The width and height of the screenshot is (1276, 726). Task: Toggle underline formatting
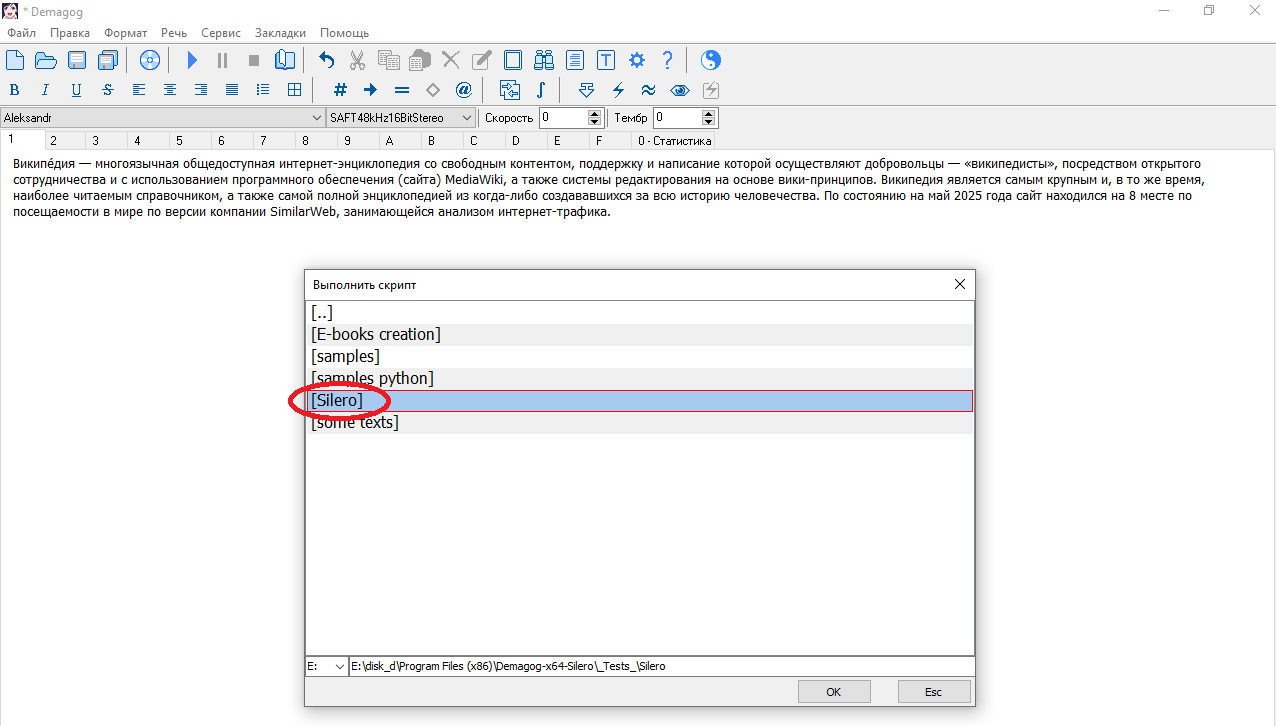pos(76,90)
